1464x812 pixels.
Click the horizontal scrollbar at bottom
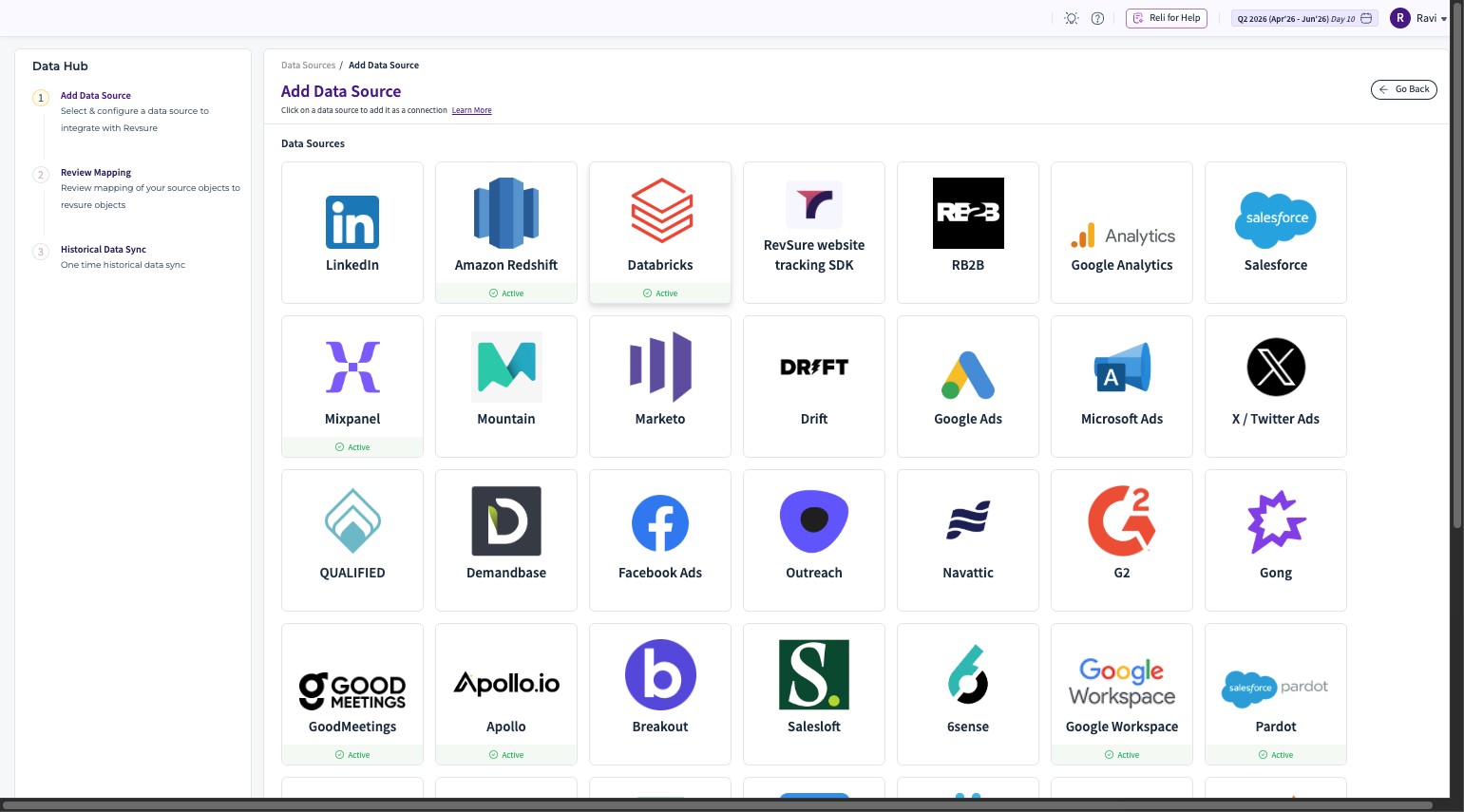point(716,805)
